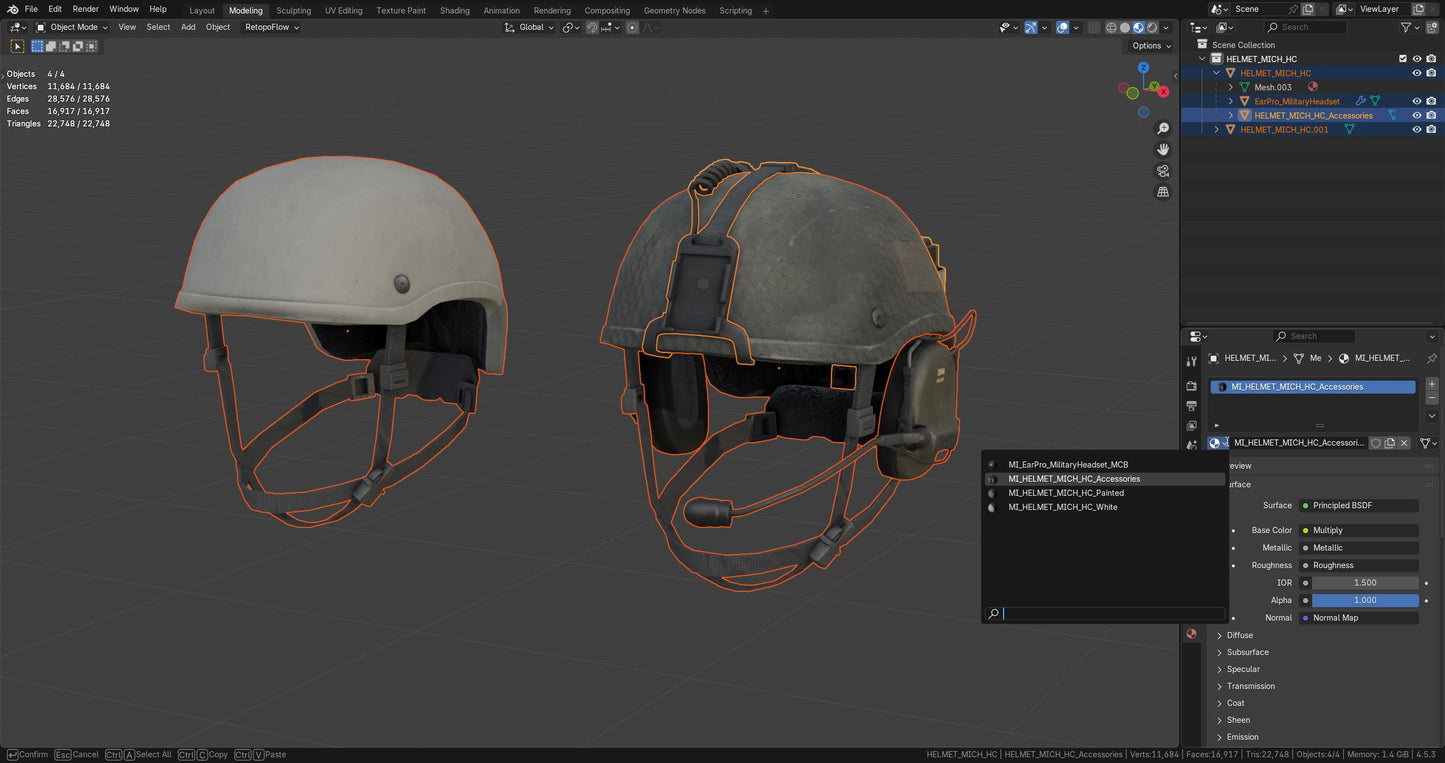Toggle the HELMET_MICH_HC collection checkbox

pyautogui.click(x=1403, y=58)
